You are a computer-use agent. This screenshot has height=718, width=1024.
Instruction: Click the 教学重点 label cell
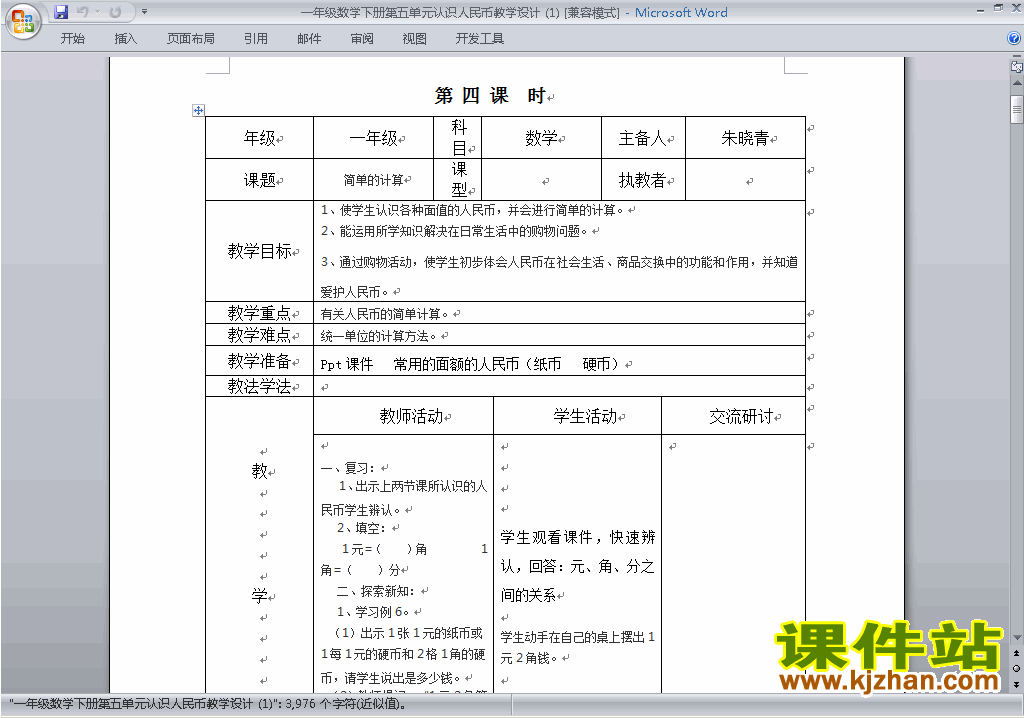tap(259, 313)
